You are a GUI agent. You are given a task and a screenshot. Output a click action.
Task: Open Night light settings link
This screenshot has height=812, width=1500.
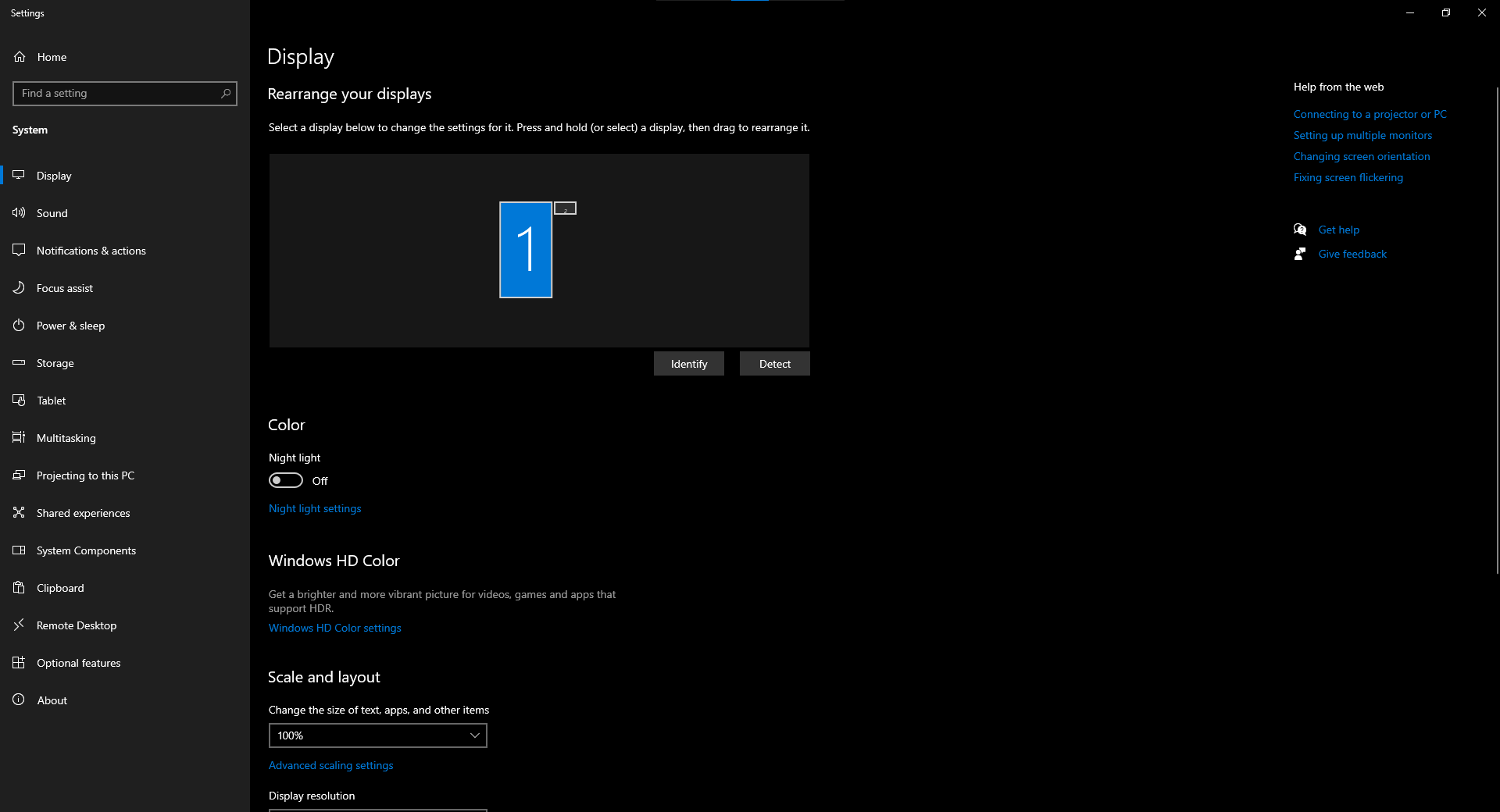315,508
